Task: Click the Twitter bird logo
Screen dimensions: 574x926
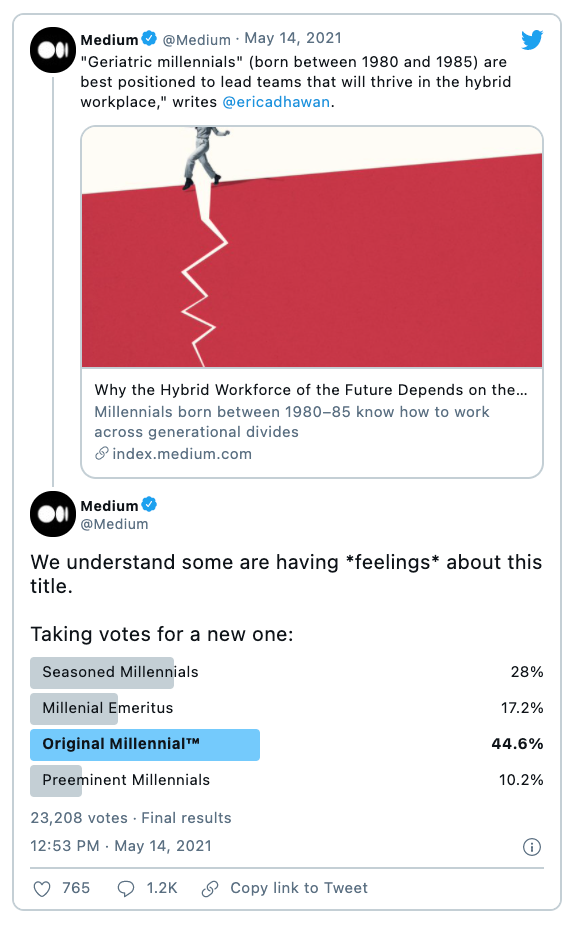Action: click(532, 40)
